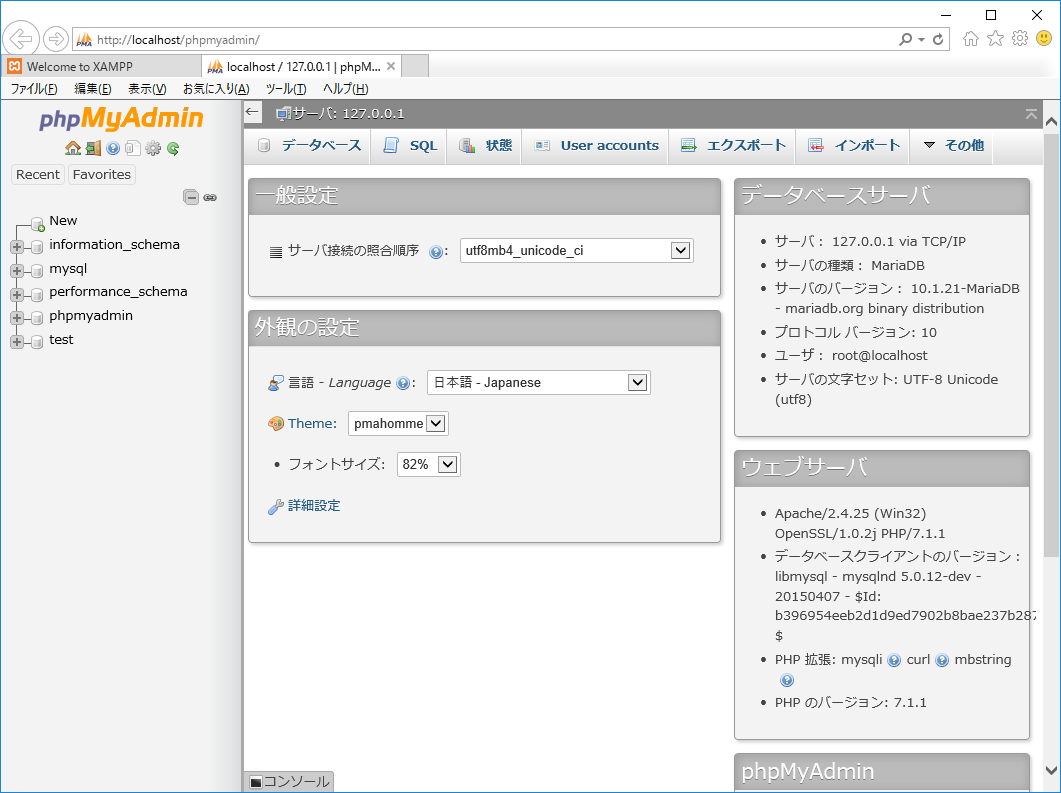The height and width of the screenshot is (793, 1061).
Task: Toggle the console panel at the bottom
Action: 288,782
